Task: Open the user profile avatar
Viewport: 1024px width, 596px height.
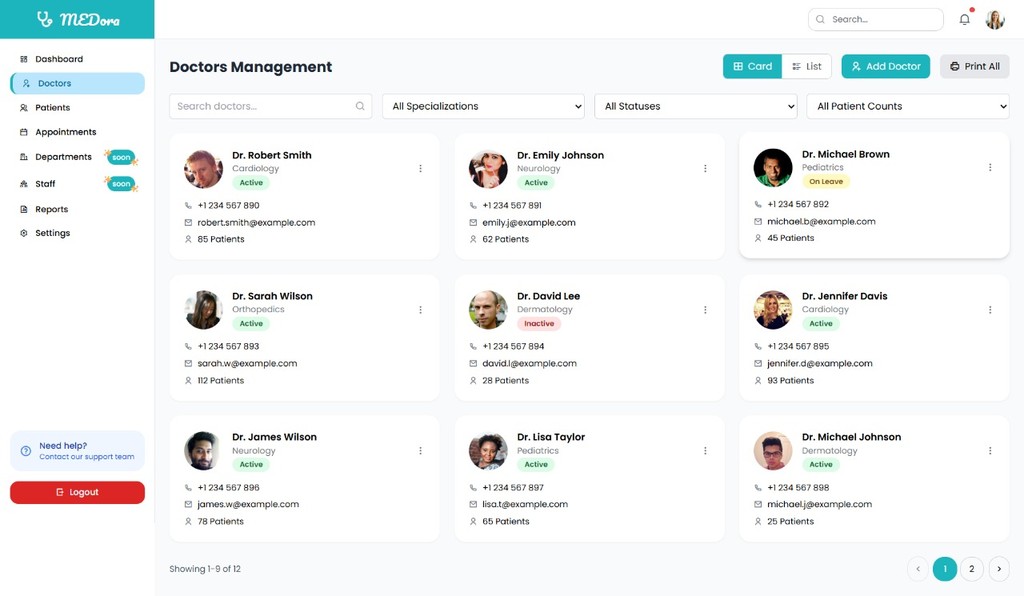Action: coord(995,20)
